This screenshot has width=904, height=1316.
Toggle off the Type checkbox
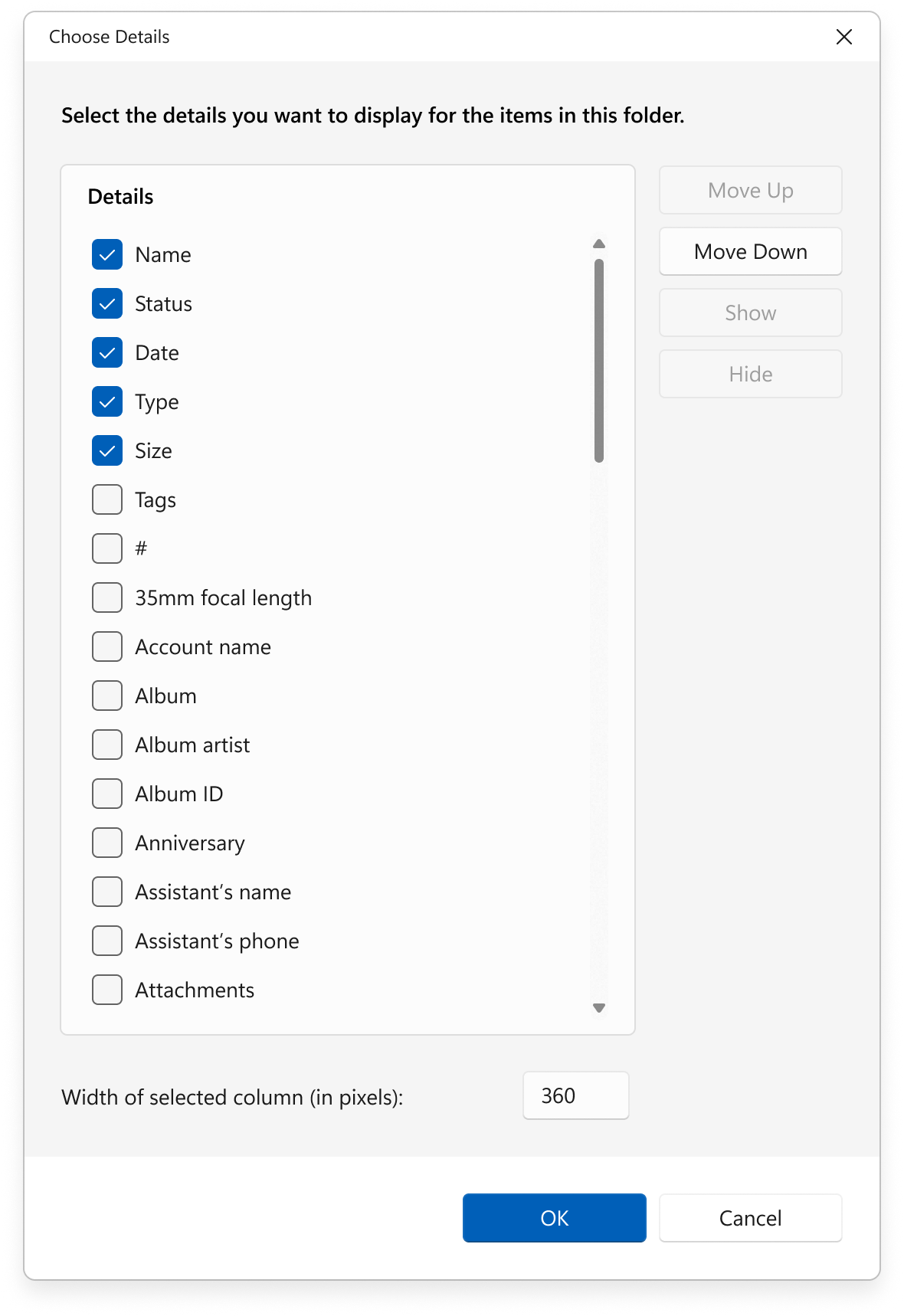(x=106, y=401)
